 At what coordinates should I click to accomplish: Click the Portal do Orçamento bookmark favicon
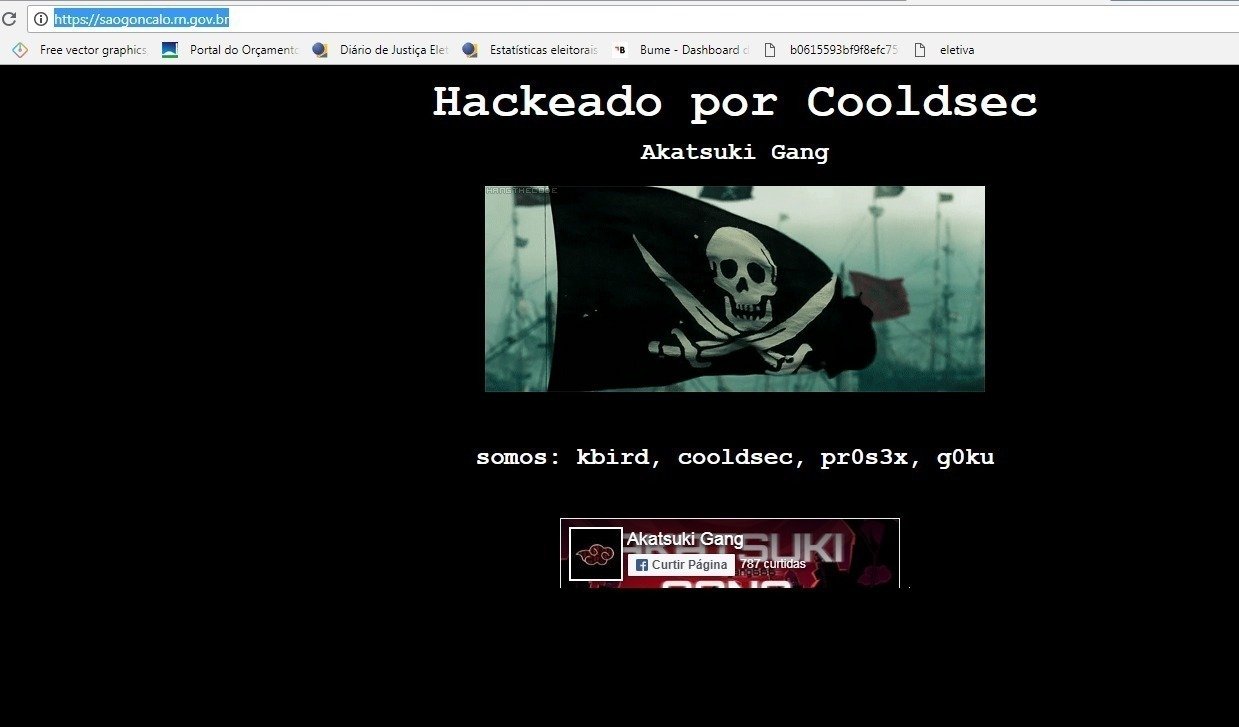[x=170, y=50]
